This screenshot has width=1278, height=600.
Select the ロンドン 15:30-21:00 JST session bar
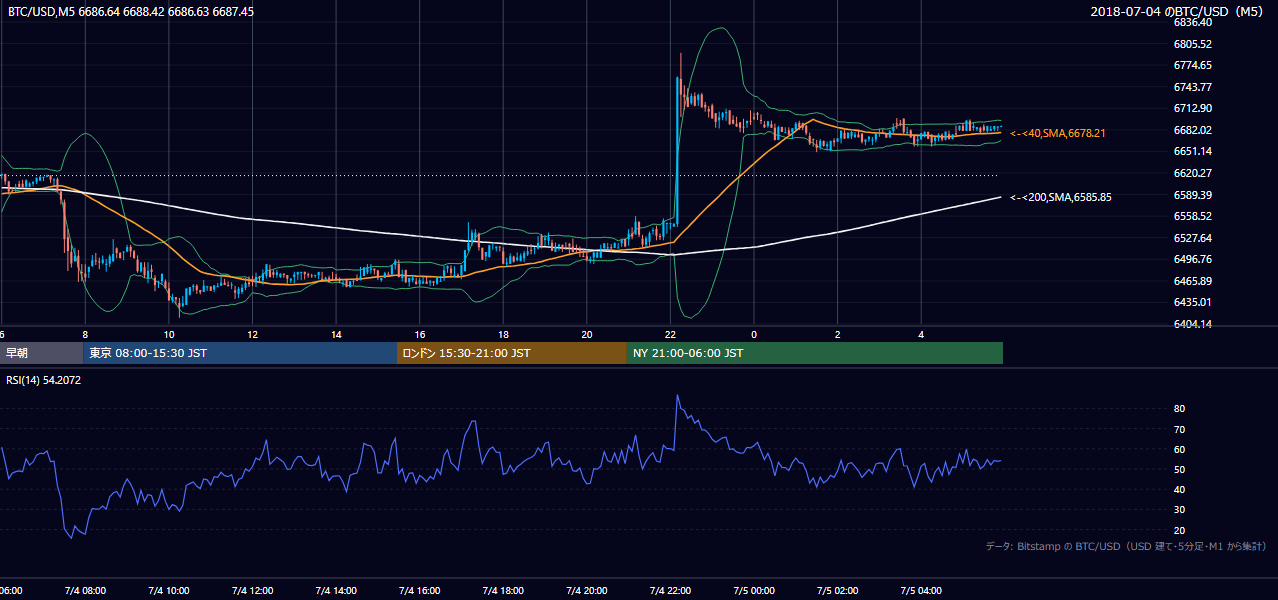coord(512,353)
